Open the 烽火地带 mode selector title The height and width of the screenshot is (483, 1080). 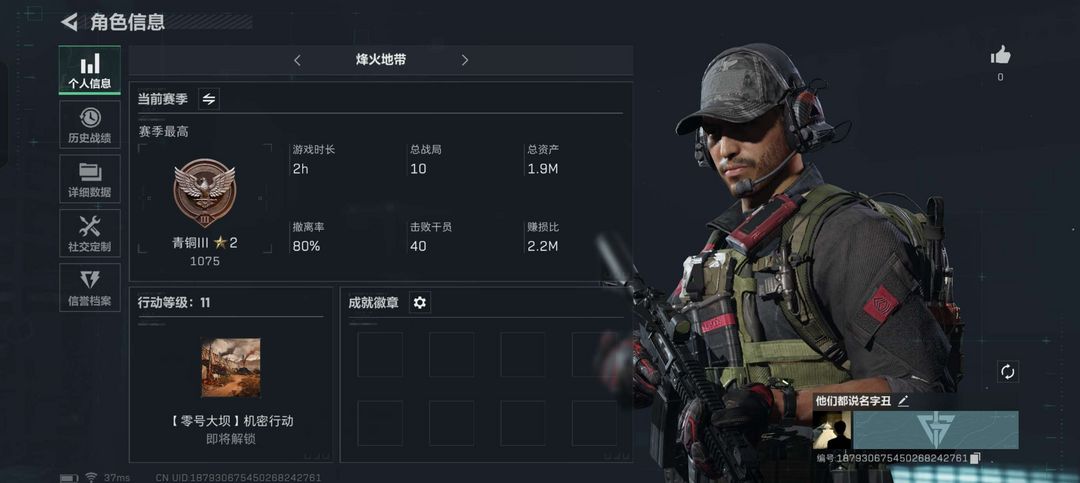coord(381,60)
